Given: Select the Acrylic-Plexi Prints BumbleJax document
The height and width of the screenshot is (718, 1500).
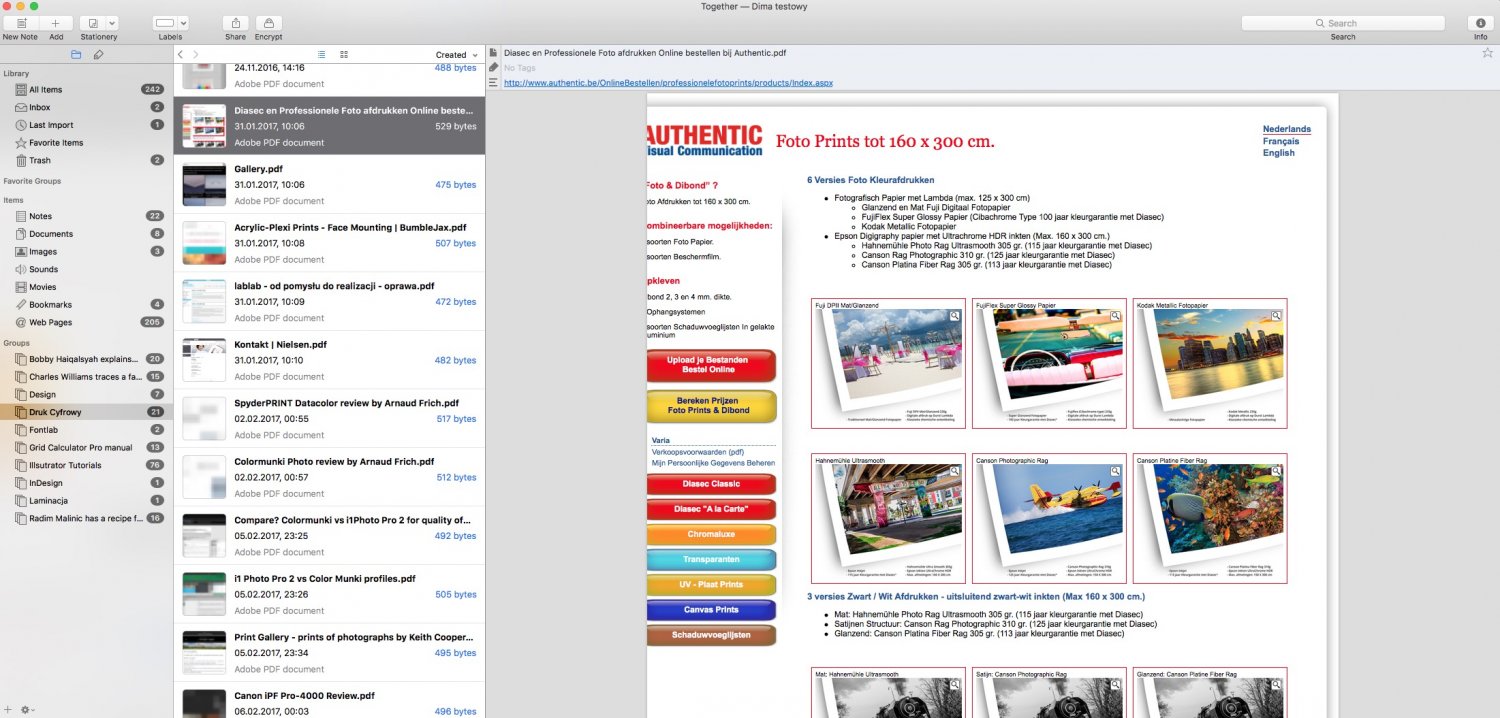Looking at the screenshot, I should [x=329, y=243].
